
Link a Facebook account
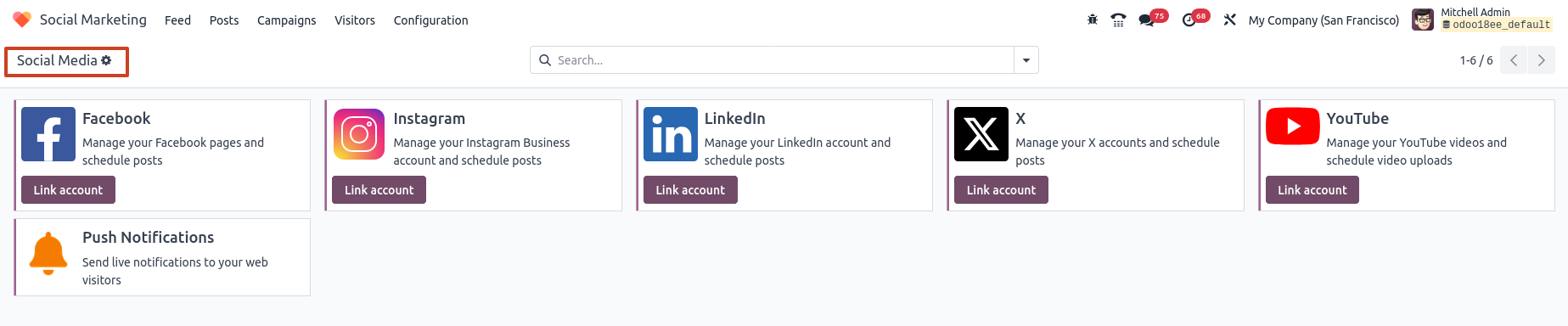tap(68, 190)
